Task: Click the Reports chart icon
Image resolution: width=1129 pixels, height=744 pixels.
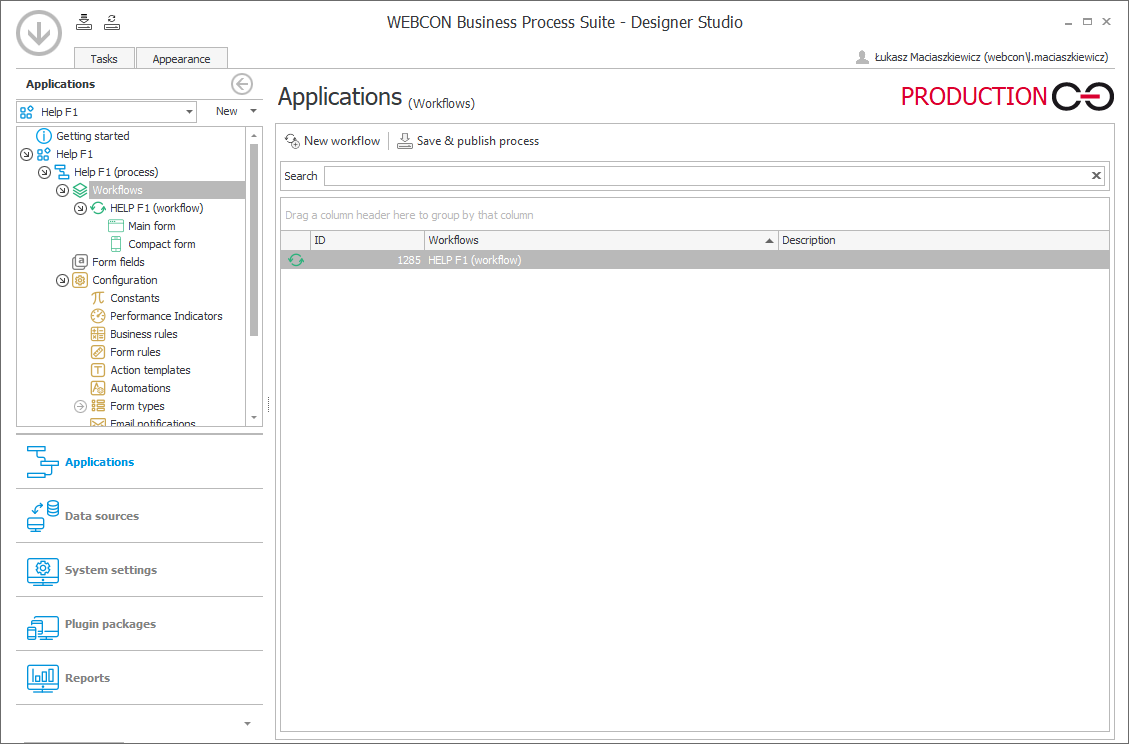Action: tap(42, 678)
